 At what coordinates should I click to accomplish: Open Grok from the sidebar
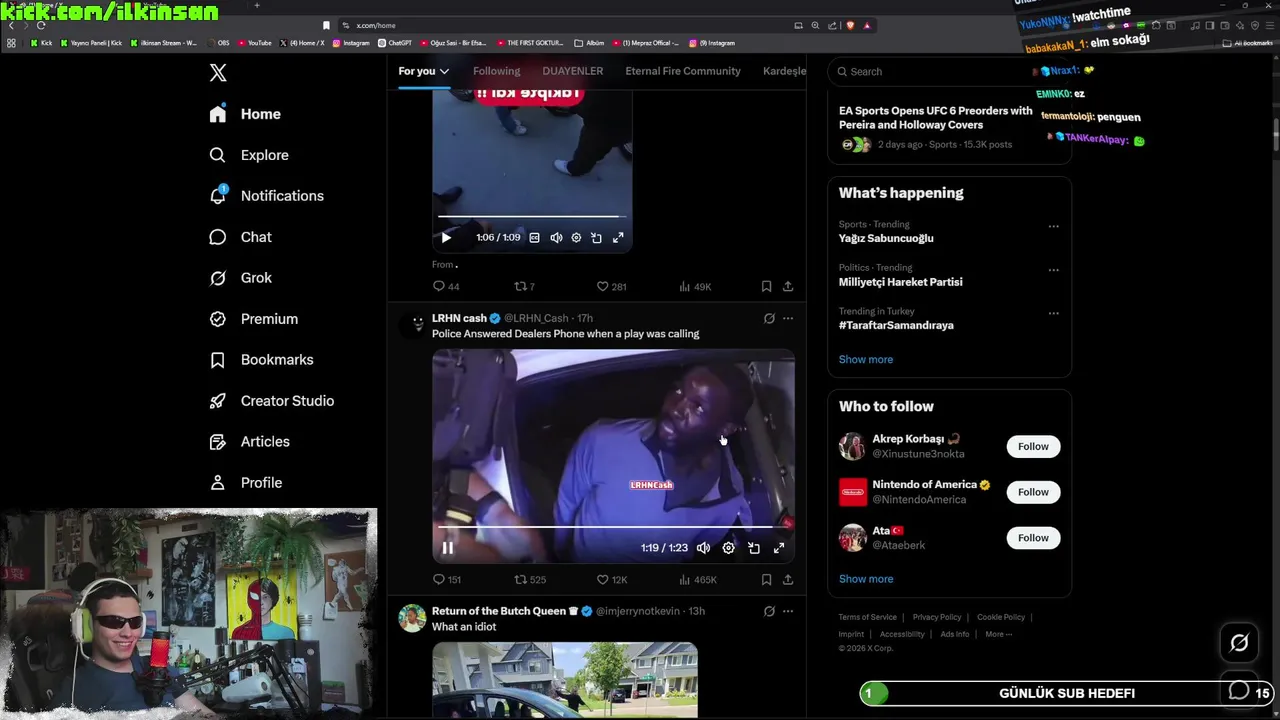[x=240, y=278]
